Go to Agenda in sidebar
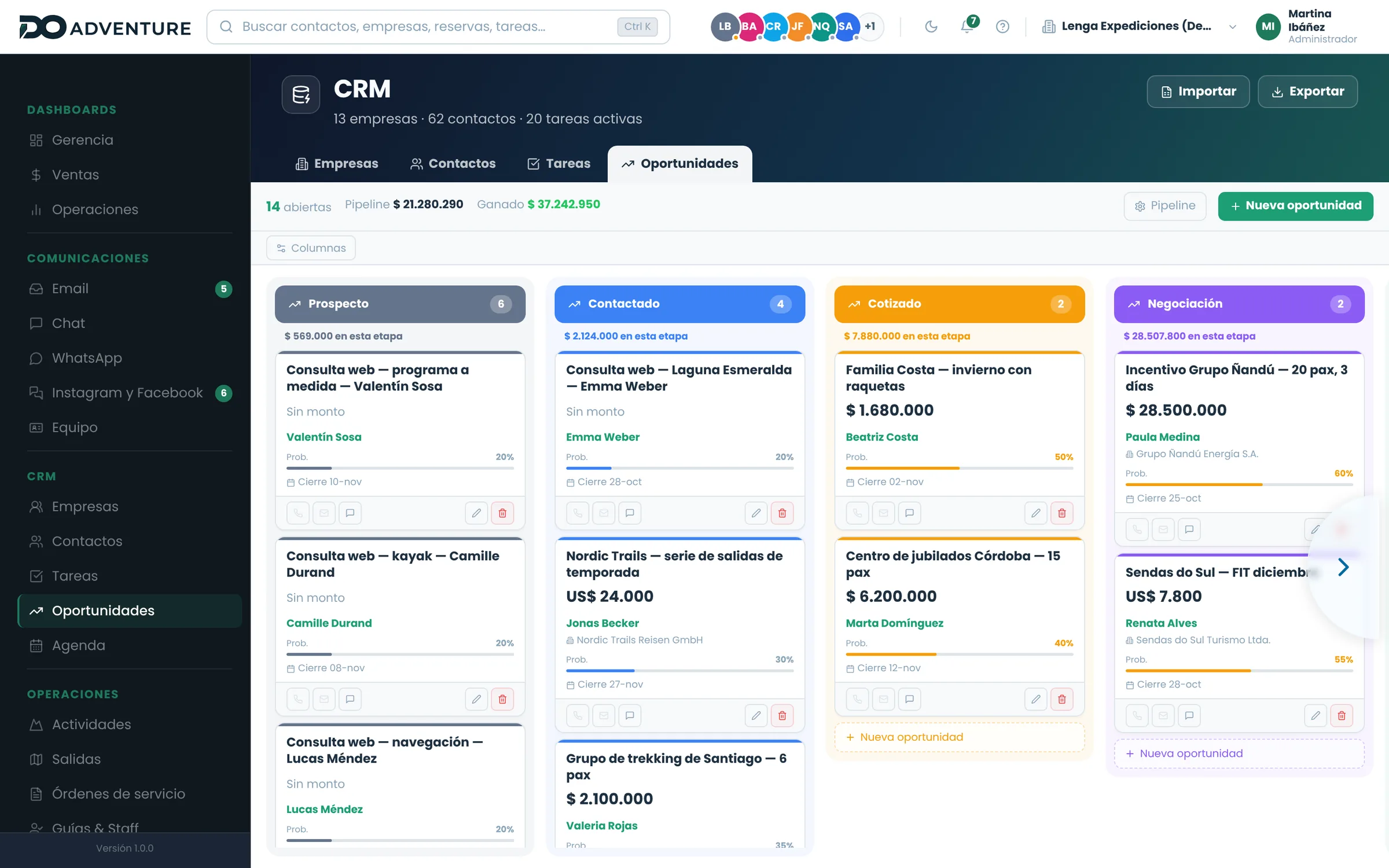 point(130,645)
